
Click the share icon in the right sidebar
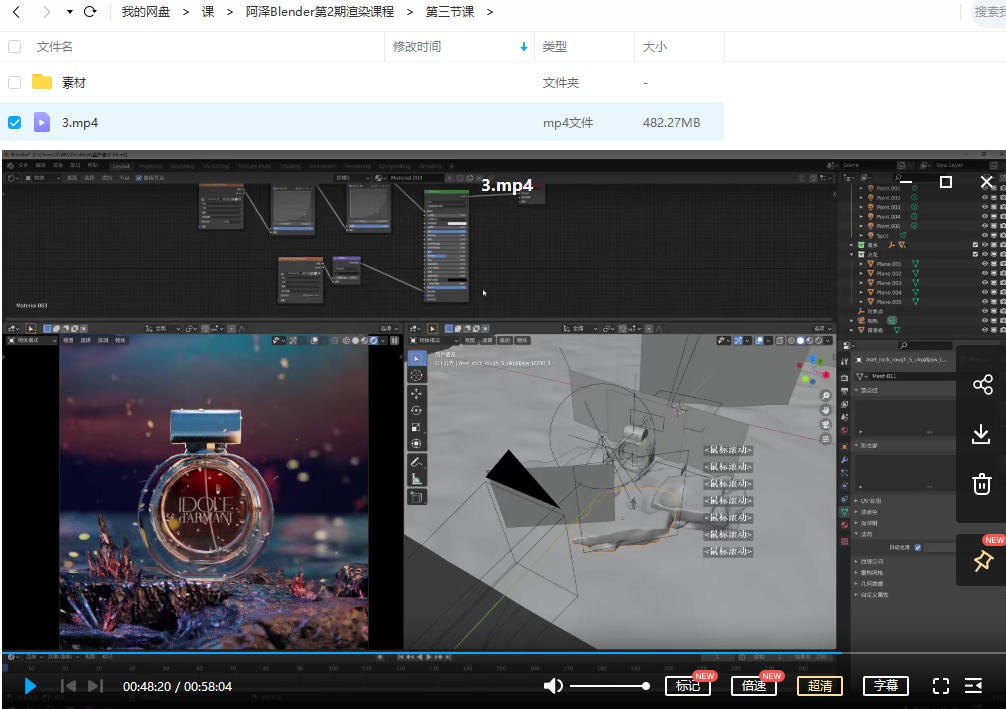tap(981, 384)
